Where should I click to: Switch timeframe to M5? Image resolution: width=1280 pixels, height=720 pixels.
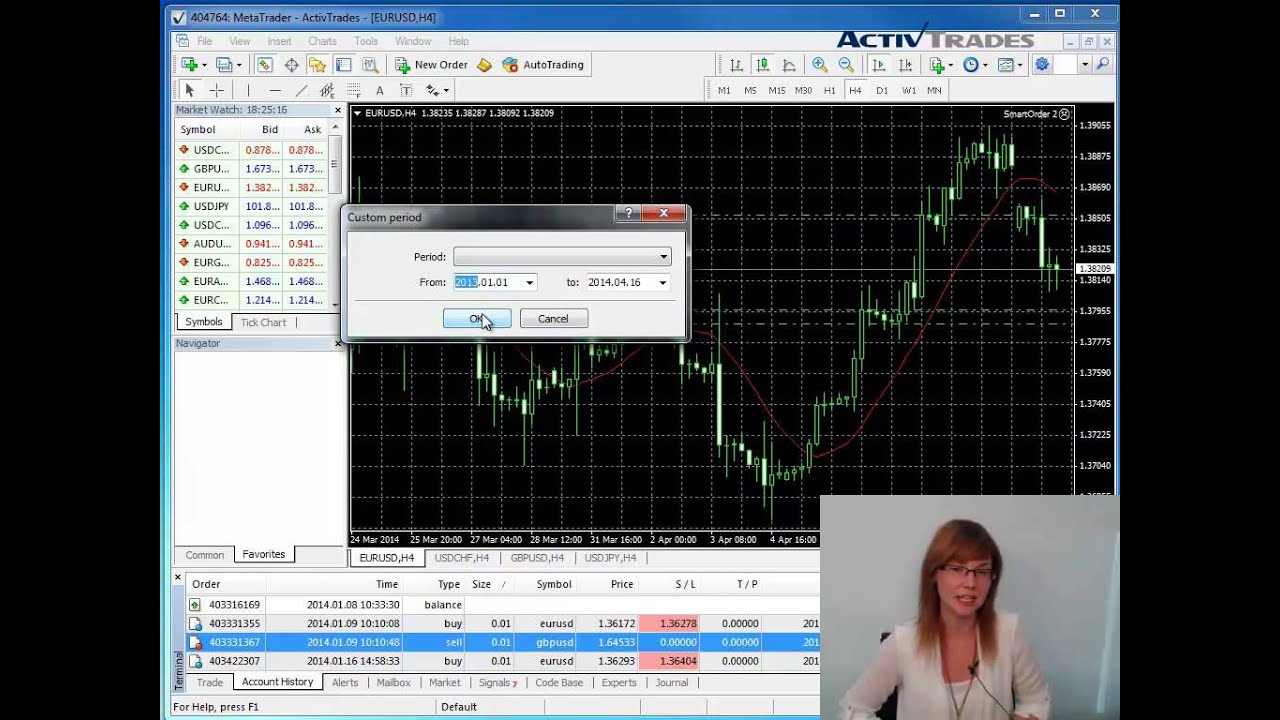pyautogui.click(x=750, y=90)
